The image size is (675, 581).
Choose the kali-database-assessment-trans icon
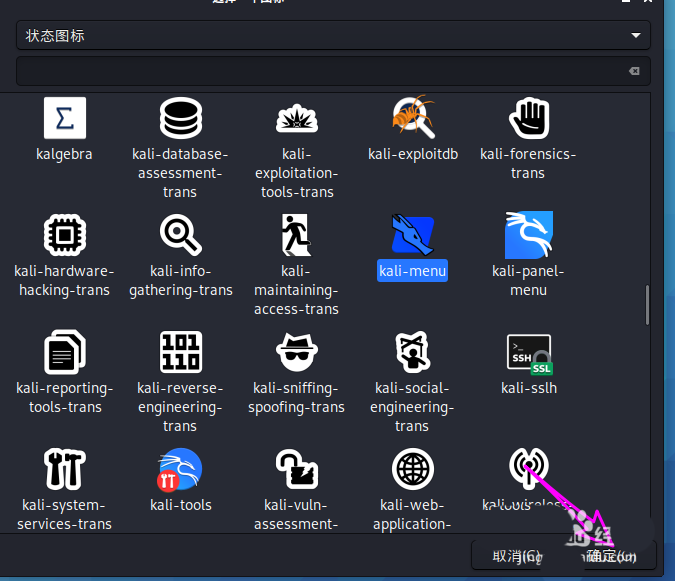pyautogui.click(x=180, y=118)
